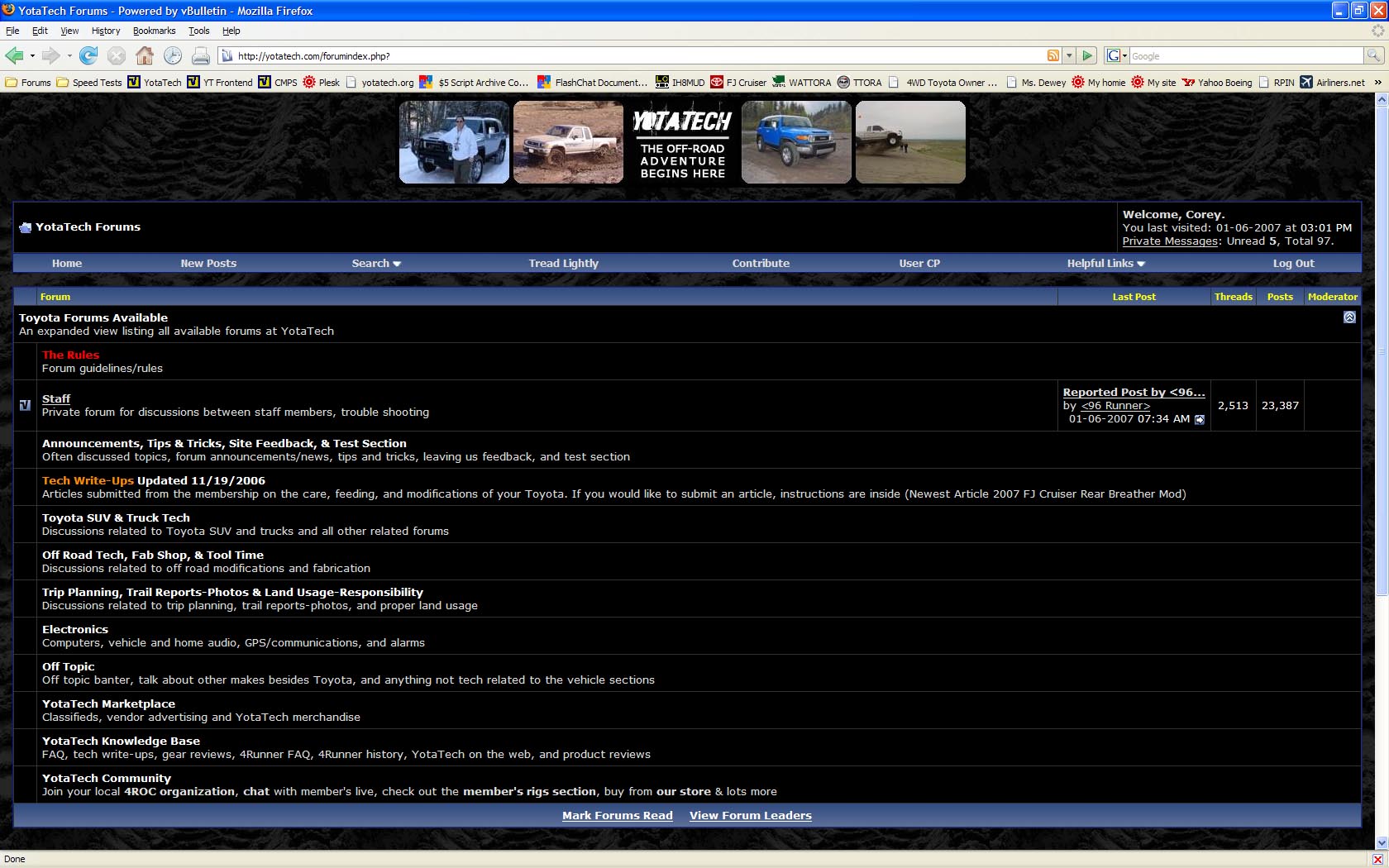Click the Staff forum status icon
This screenshot has width=1389, height=868.
(x=25, y=405)
